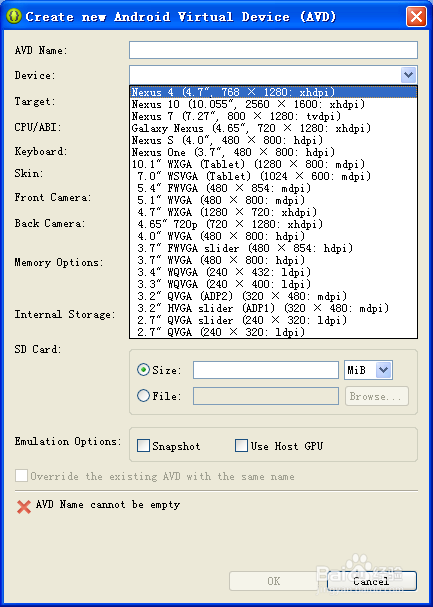Toggle Override the existing AVD checkbox

point(21,476)
